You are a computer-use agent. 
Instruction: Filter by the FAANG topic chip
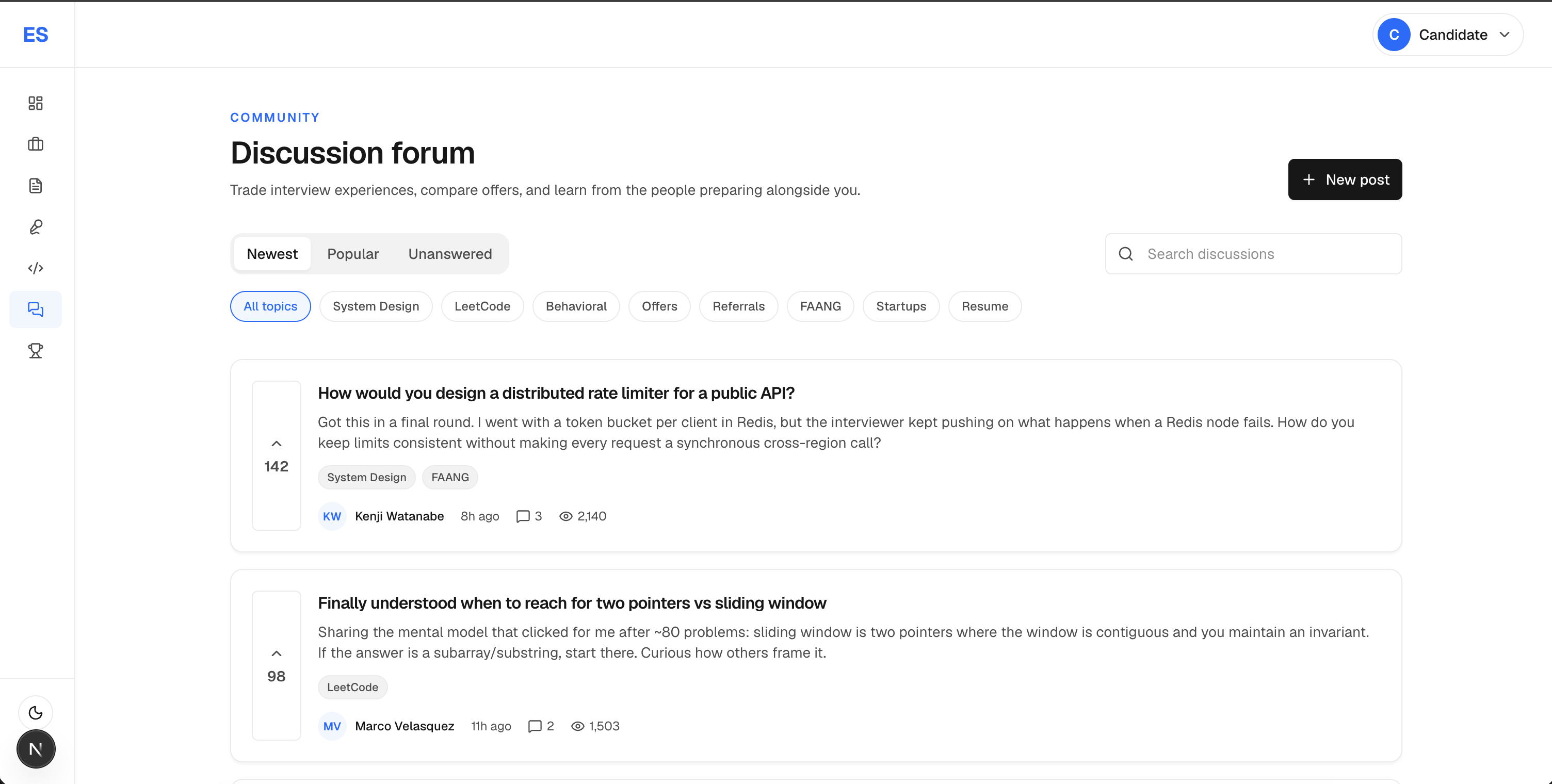tap(820, 306)
